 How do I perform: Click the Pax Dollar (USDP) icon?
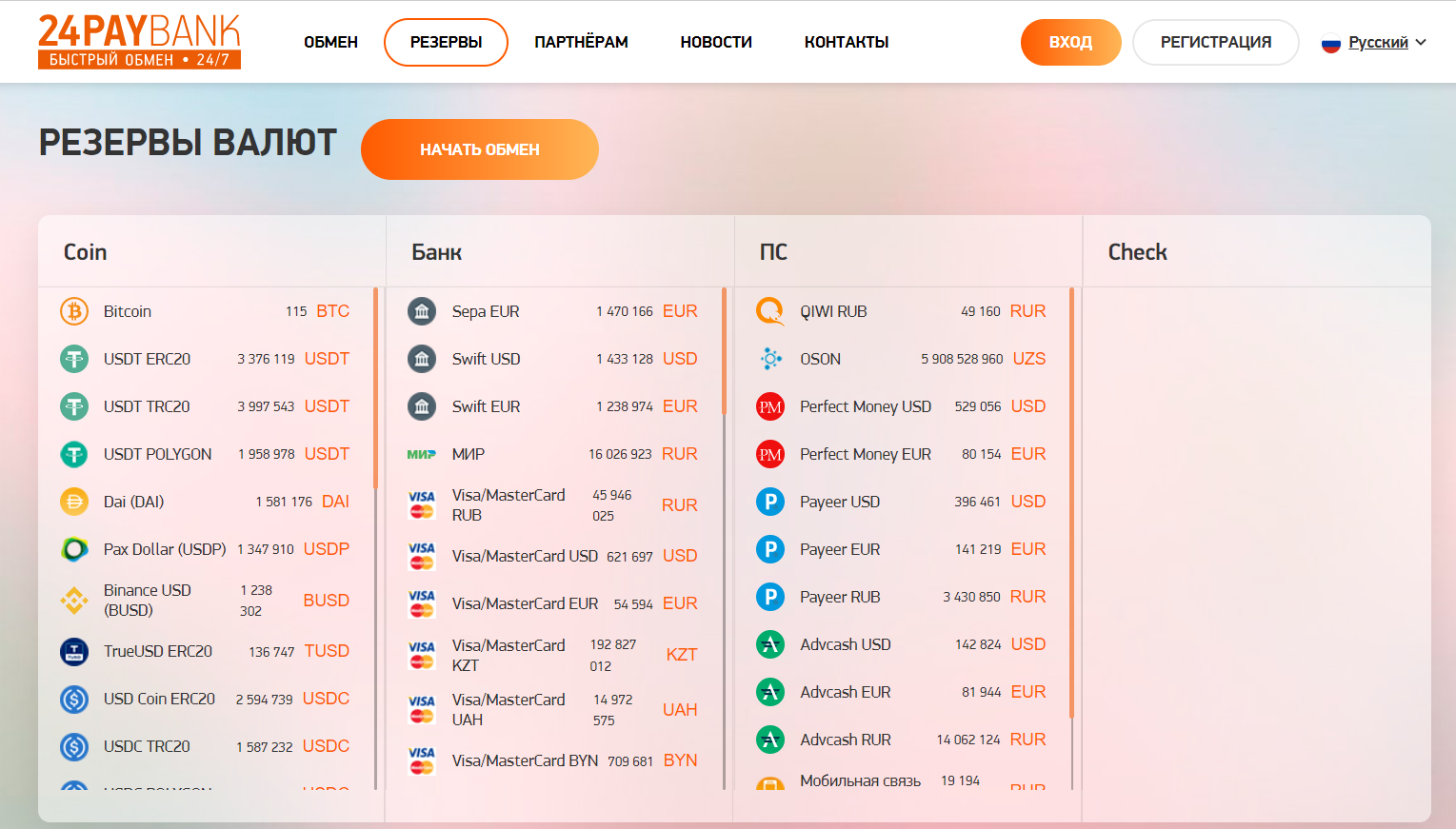(x=74, y=549)
